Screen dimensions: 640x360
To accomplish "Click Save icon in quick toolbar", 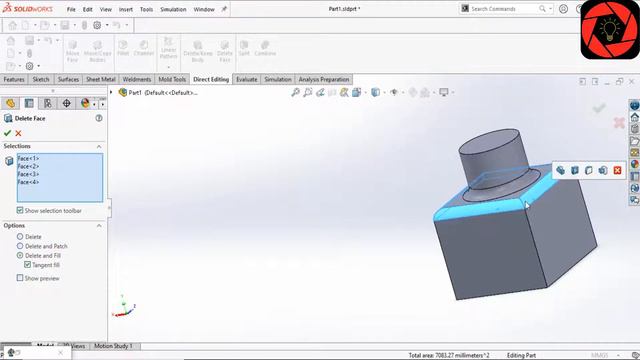I will tap(65, 25).
